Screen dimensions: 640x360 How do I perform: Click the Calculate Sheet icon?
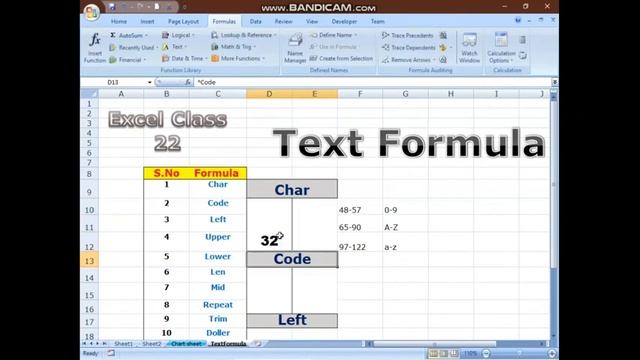pos(522,56)
